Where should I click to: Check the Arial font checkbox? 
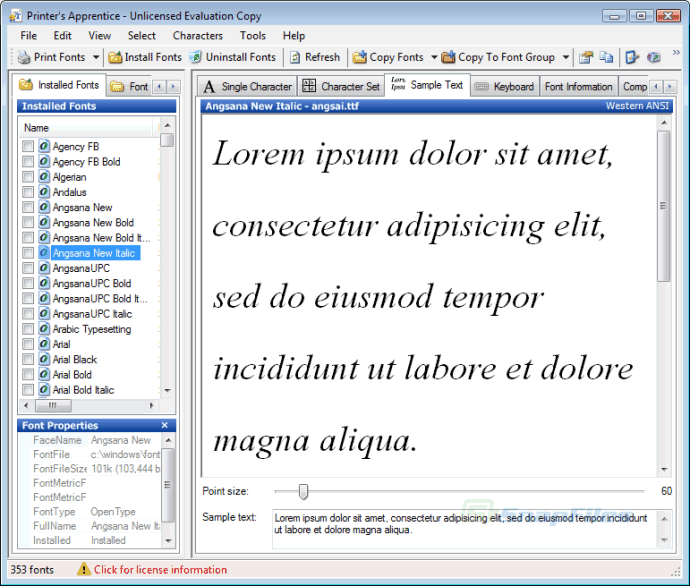28,344
